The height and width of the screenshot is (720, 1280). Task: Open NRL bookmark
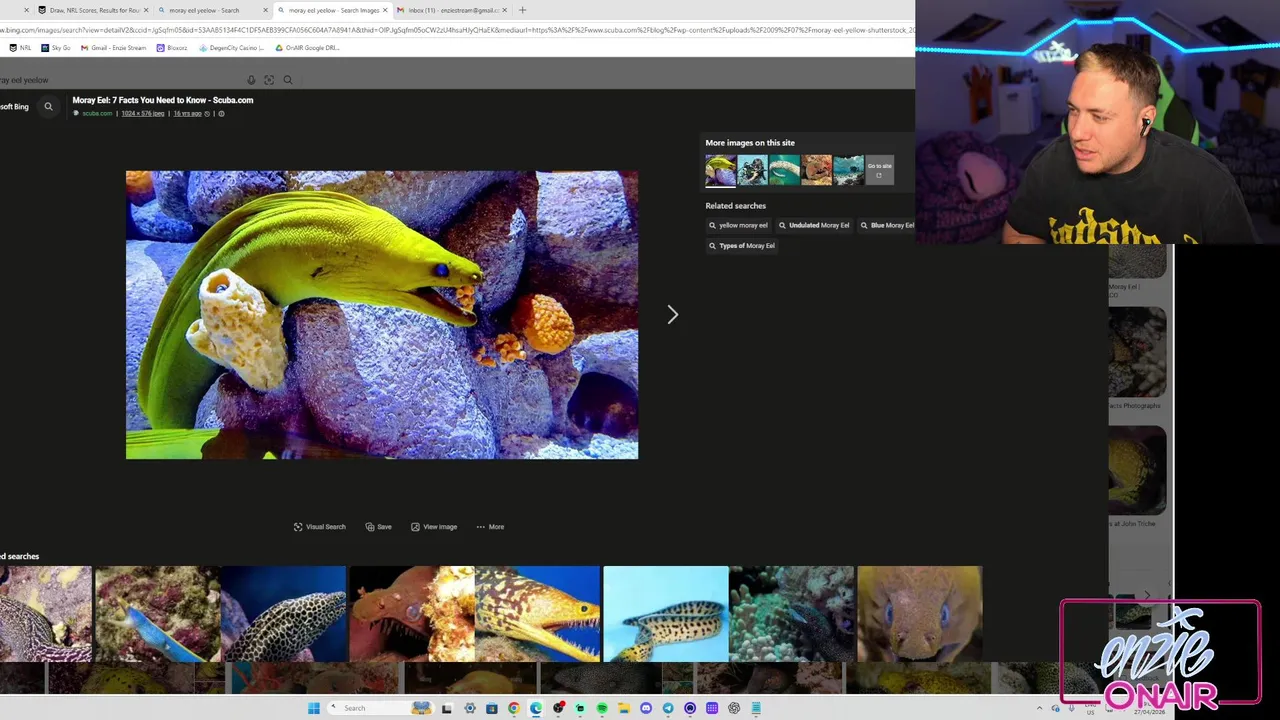pyautogui.click(x=20, y=48)
